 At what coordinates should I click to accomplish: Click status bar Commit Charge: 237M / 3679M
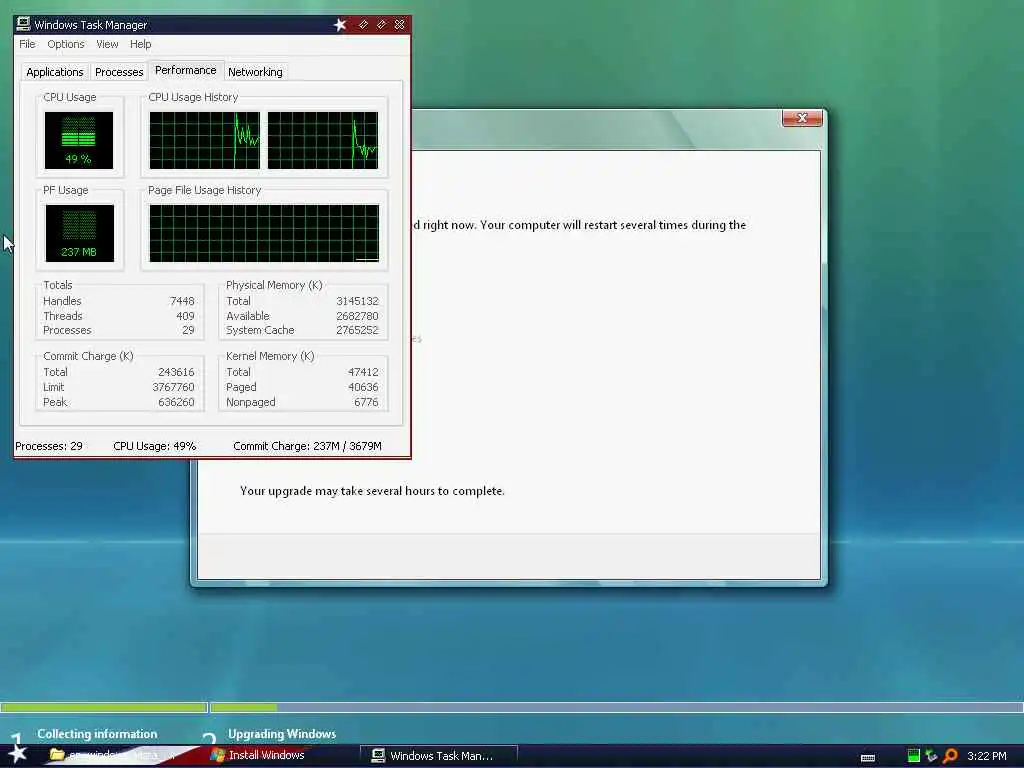coord(308,446)
